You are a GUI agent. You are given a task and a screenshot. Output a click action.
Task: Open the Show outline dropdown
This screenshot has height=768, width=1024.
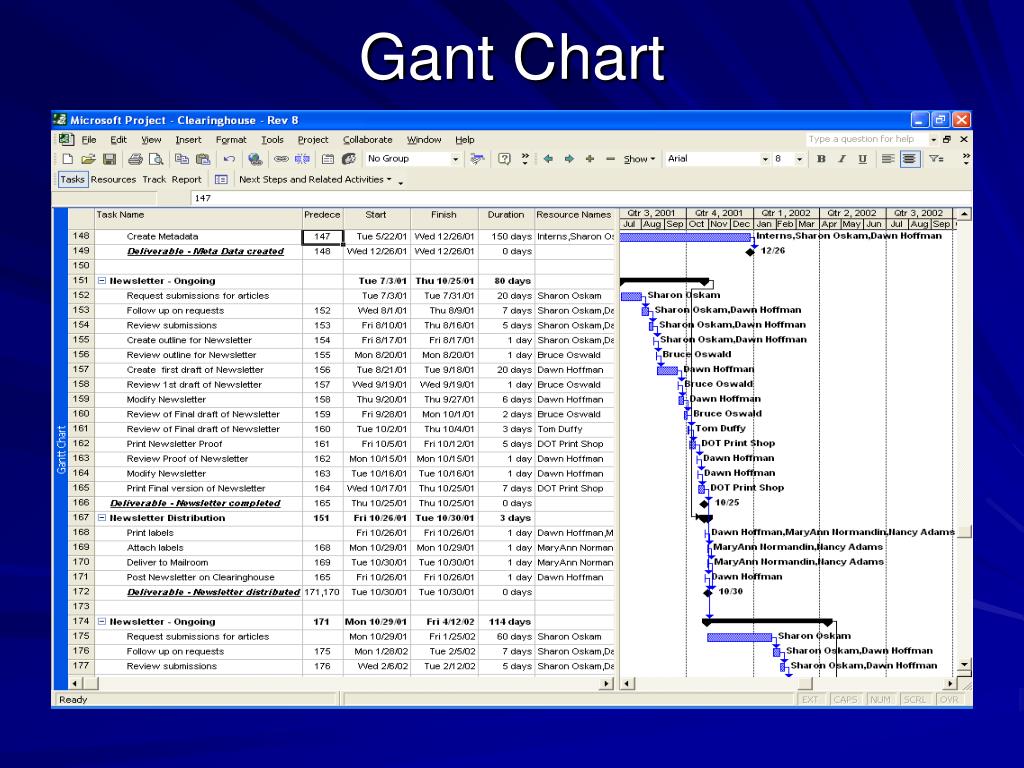639,159
